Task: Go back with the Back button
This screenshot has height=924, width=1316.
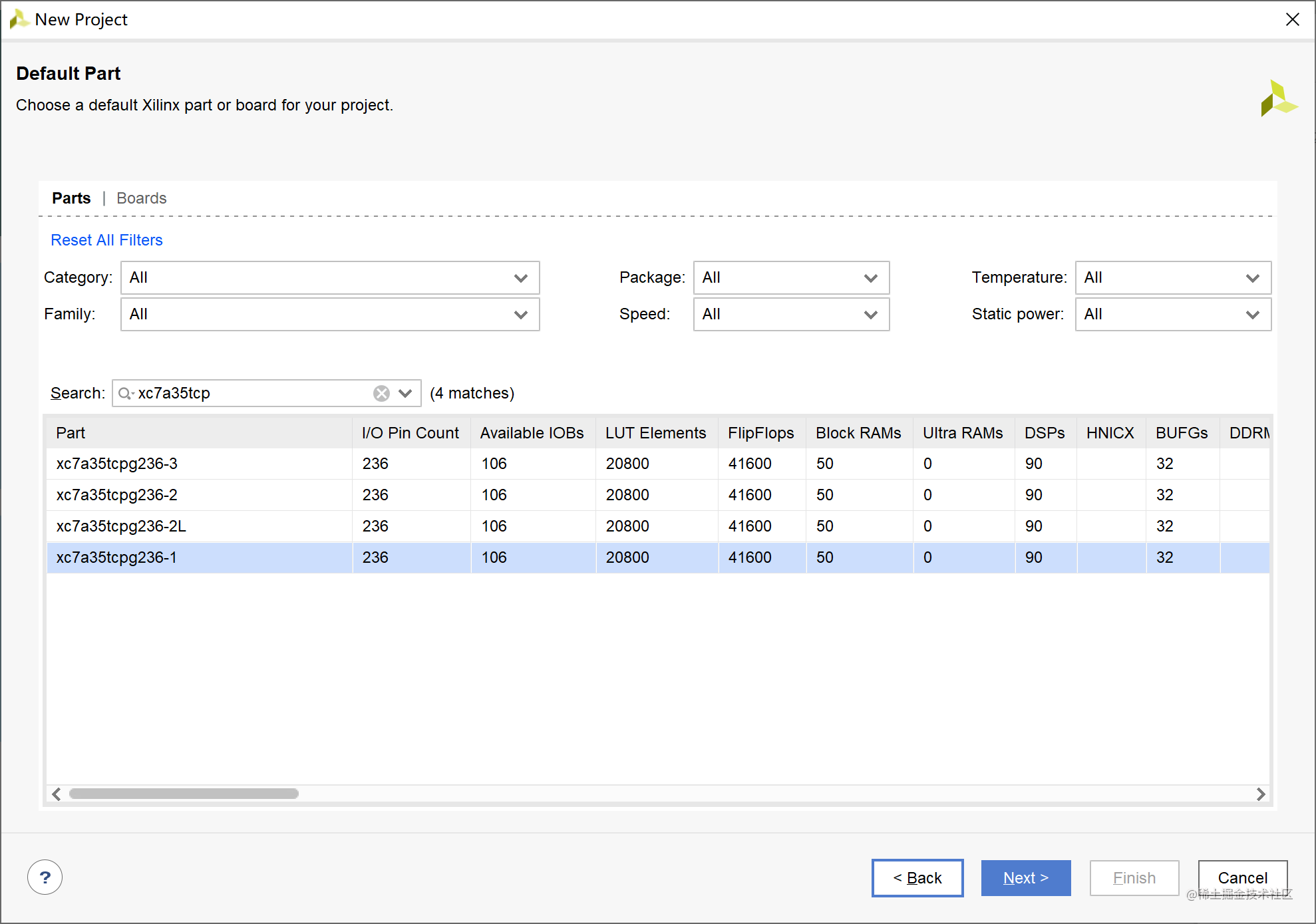Action: coord(917,877)
